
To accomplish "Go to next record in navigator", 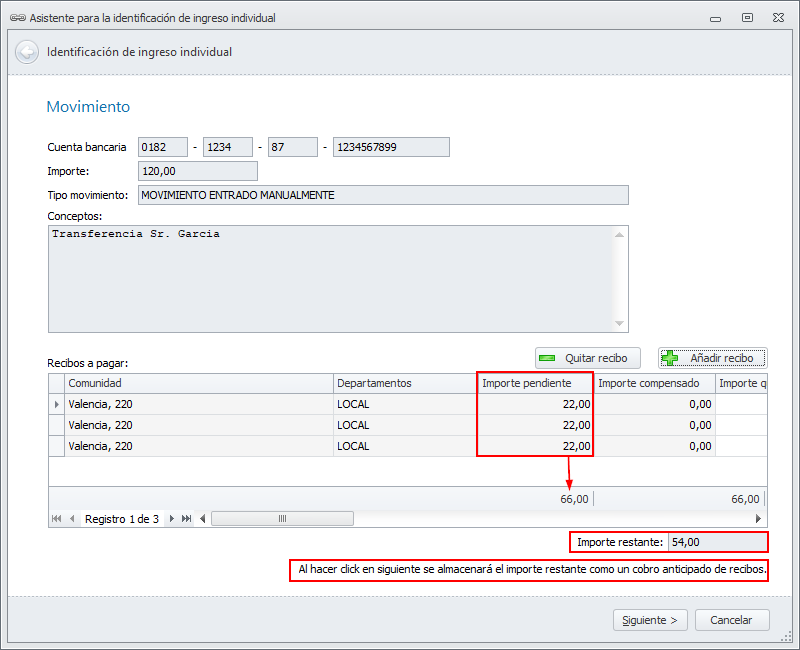I will pyautogui.click(x=172, y=519).
